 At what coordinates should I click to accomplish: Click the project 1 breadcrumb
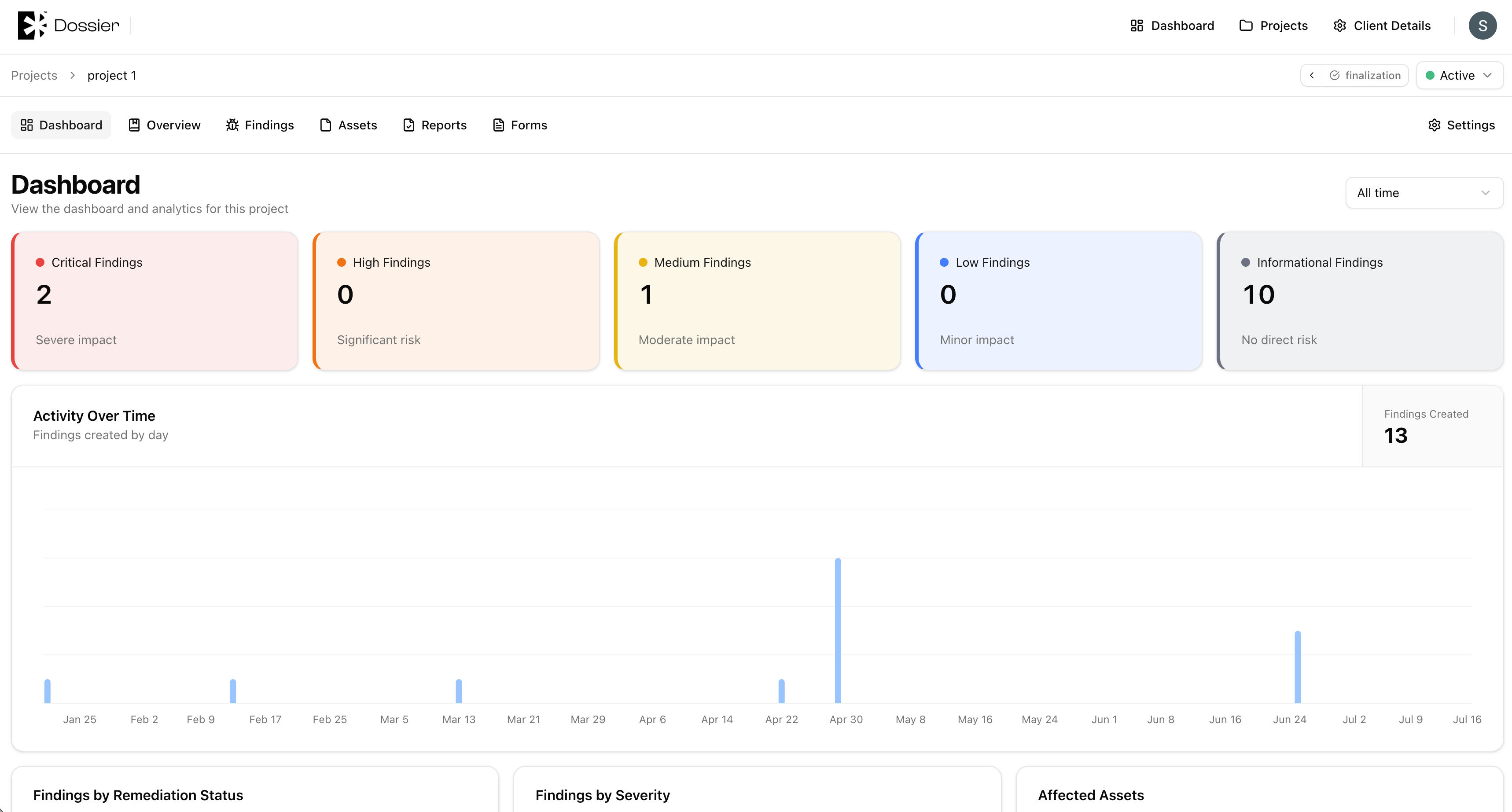point(111,76)
